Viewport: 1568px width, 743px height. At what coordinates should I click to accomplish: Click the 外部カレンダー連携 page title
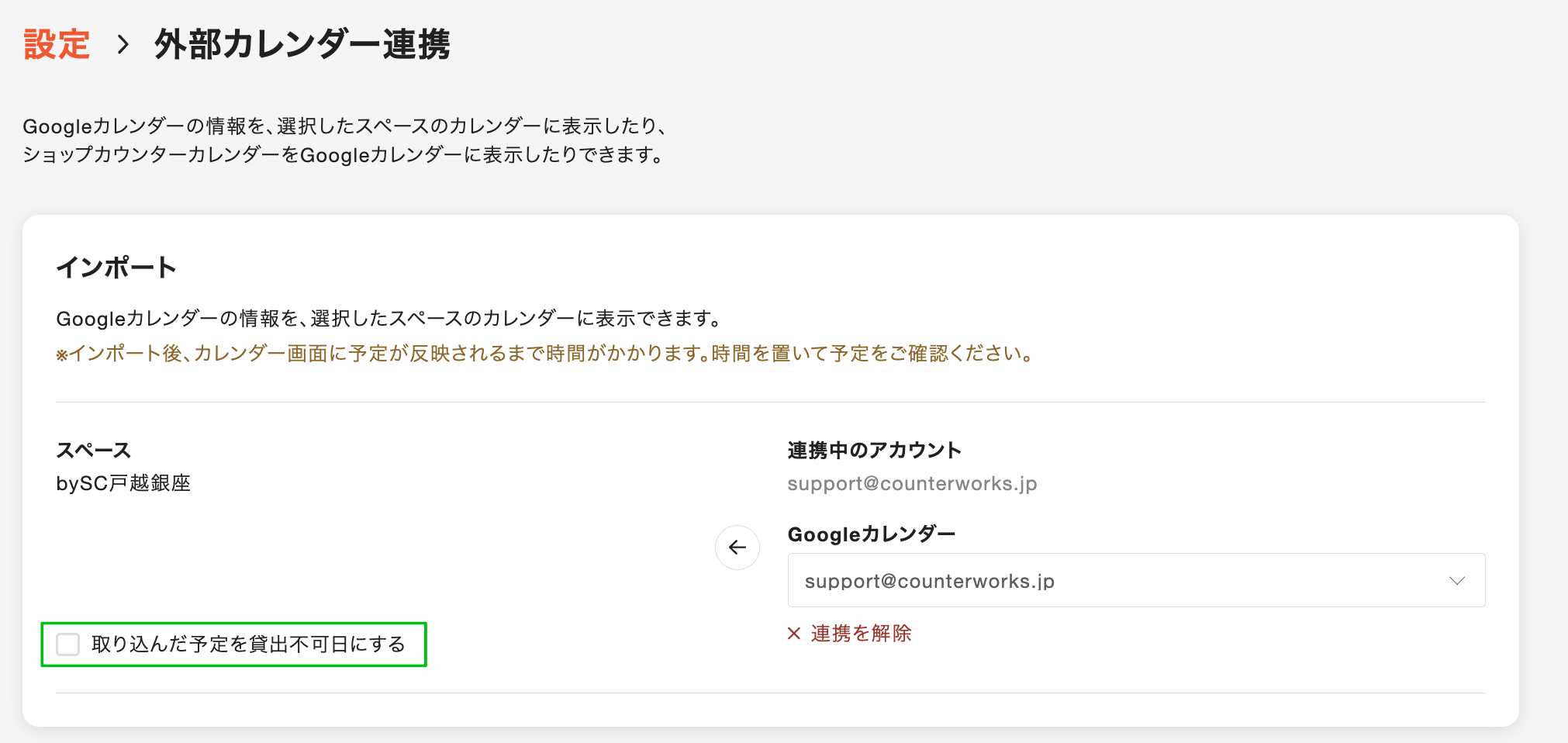coord(302,44)
